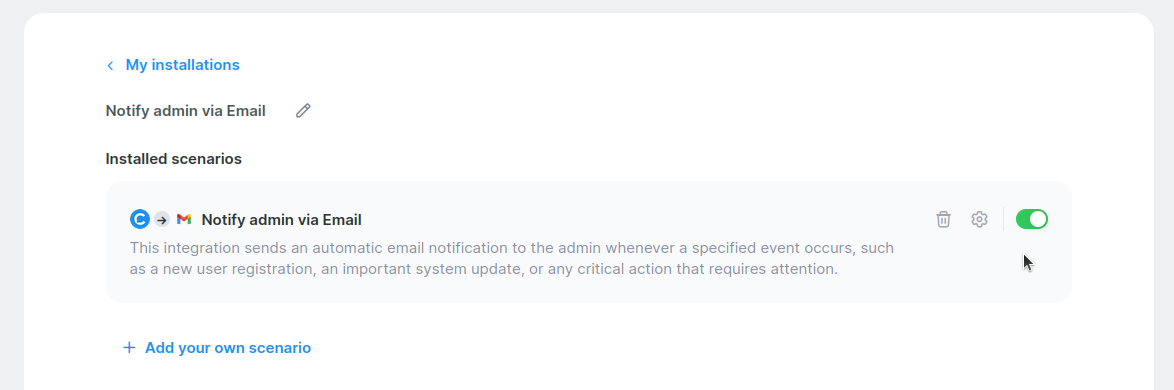Disable the Notify admin via Email toggle
The width and height of the screenshot is (1174, 390).
click(x=1032, y=219)
